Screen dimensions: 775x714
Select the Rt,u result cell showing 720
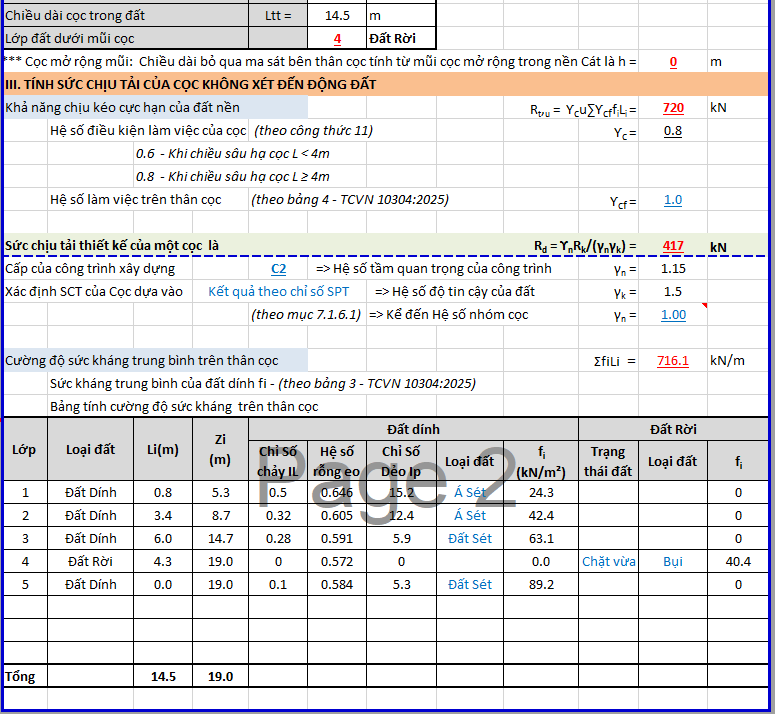click(673, 108)
